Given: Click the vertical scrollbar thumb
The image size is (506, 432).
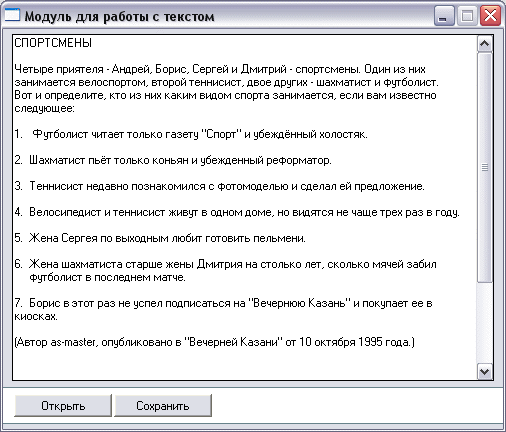Looking at the screenshot, I should tap(484, 167).
